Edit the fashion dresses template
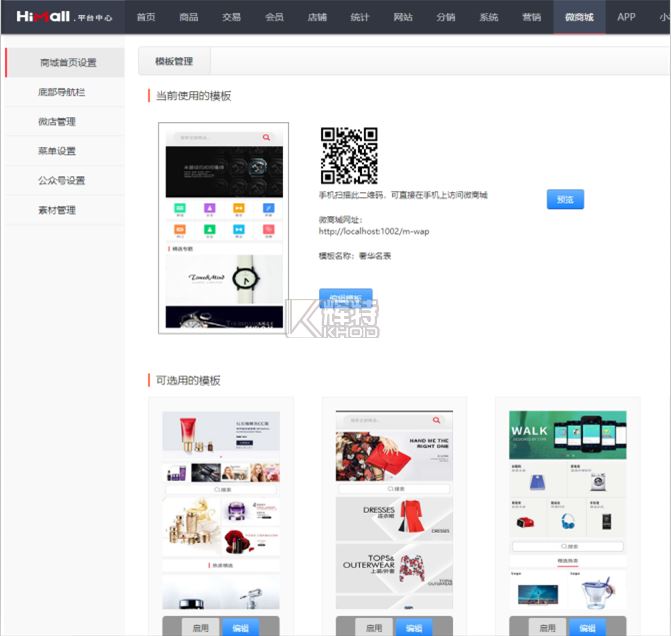 pyautogui.click(x=413, y=627)
